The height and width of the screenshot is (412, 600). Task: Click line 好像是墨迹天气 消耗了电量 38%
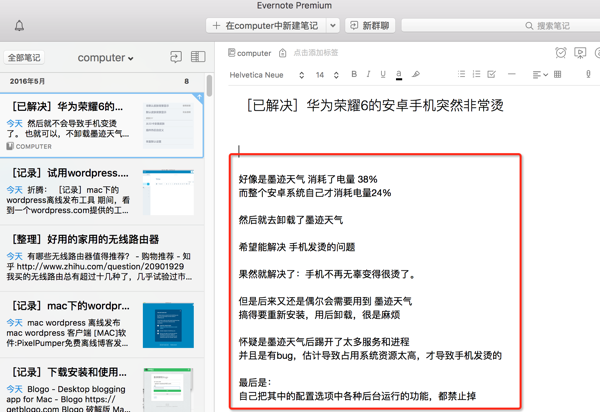click(308, 179)
